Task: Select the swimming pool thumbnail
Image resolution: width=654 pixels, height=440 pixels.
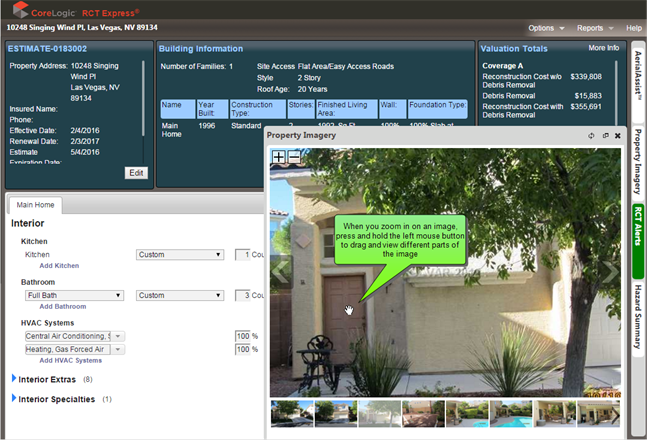Action: [x=510, y=413]
